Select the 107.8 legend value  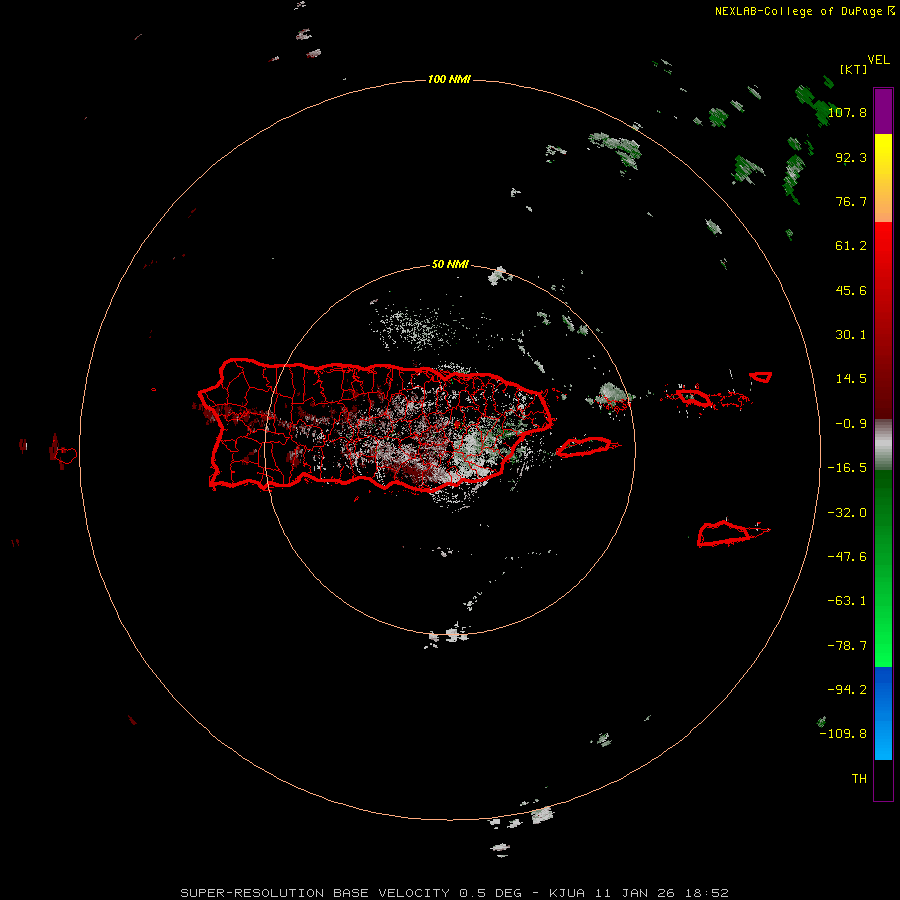pyautogui.click(x=847, y=112)
